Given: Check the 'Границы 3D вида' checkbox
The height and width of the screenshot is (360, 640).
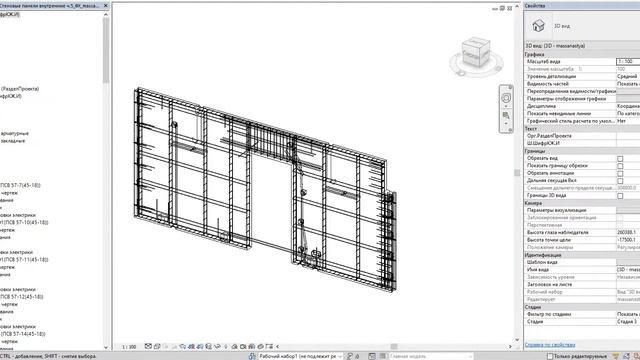Looking at the screenshot, I should tap(620, 196).
